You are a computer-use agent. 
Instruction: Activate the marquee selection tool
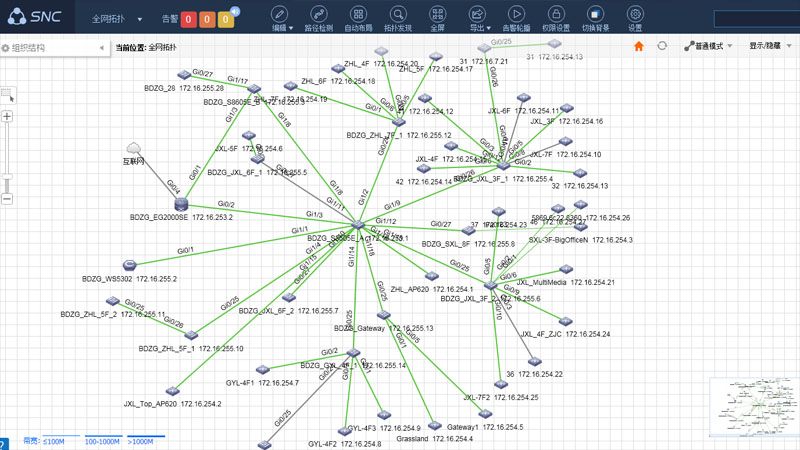click(8, 96)
